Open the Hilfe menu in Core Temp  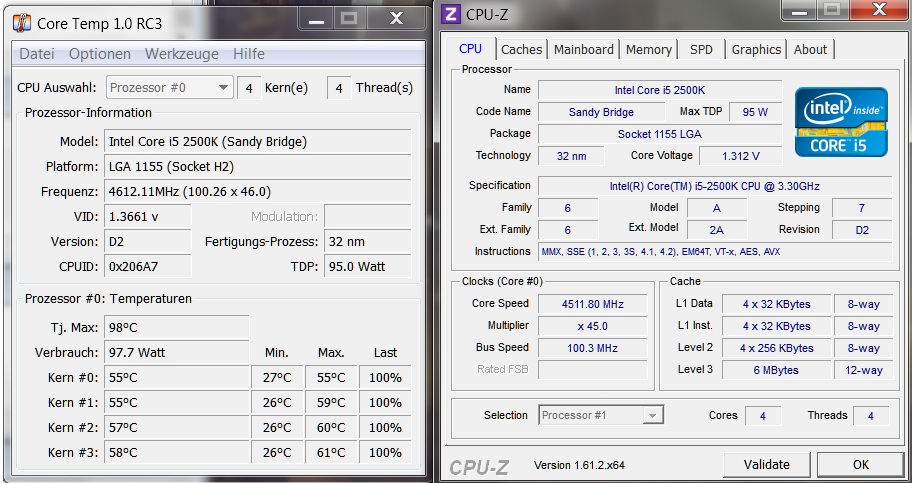(x=248, y=54)
